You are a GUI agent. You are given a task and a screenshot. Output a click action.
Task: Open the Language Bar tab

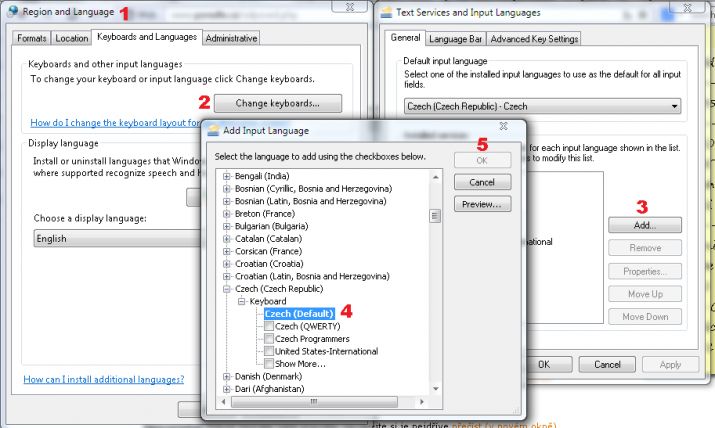(x=456, y=39)
